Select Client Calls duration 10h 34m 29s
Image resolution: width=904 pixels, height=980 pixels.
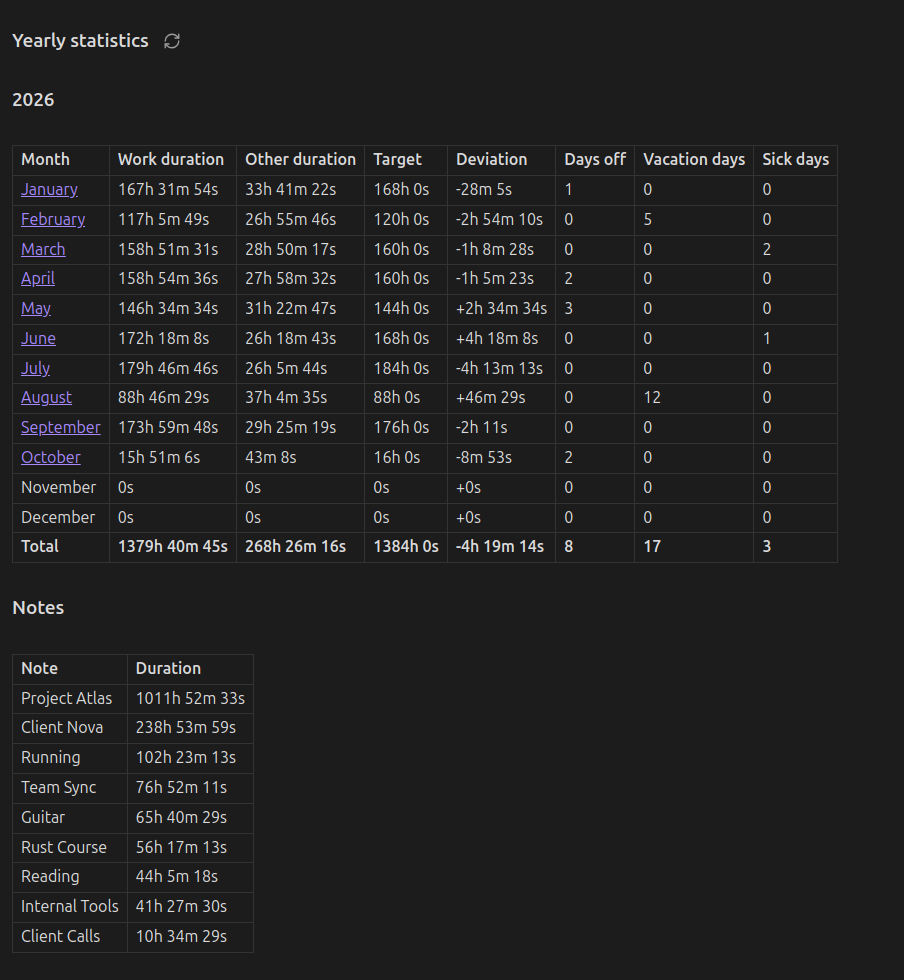[x=181, y=937]
